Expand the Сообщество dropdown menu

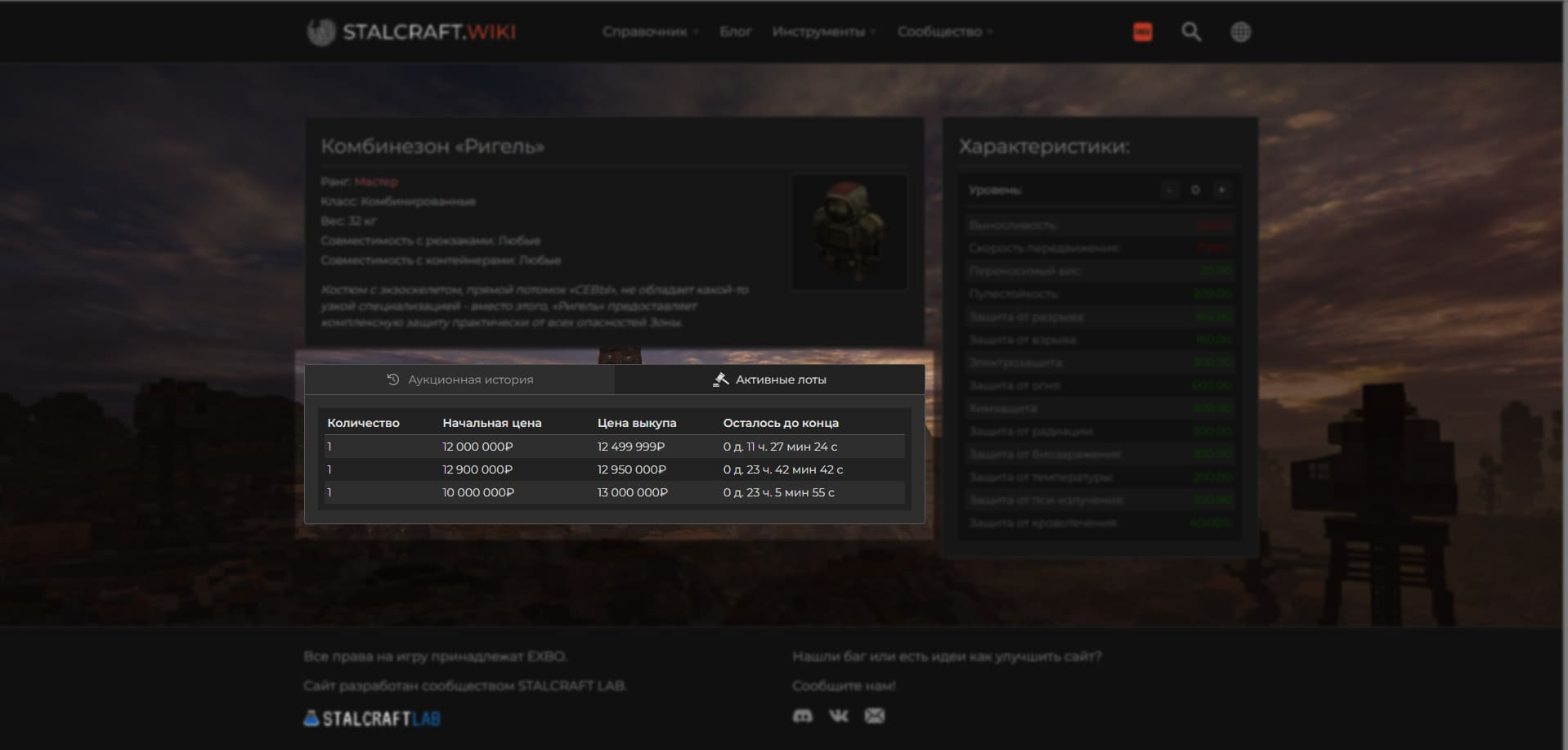coord(945,32)
